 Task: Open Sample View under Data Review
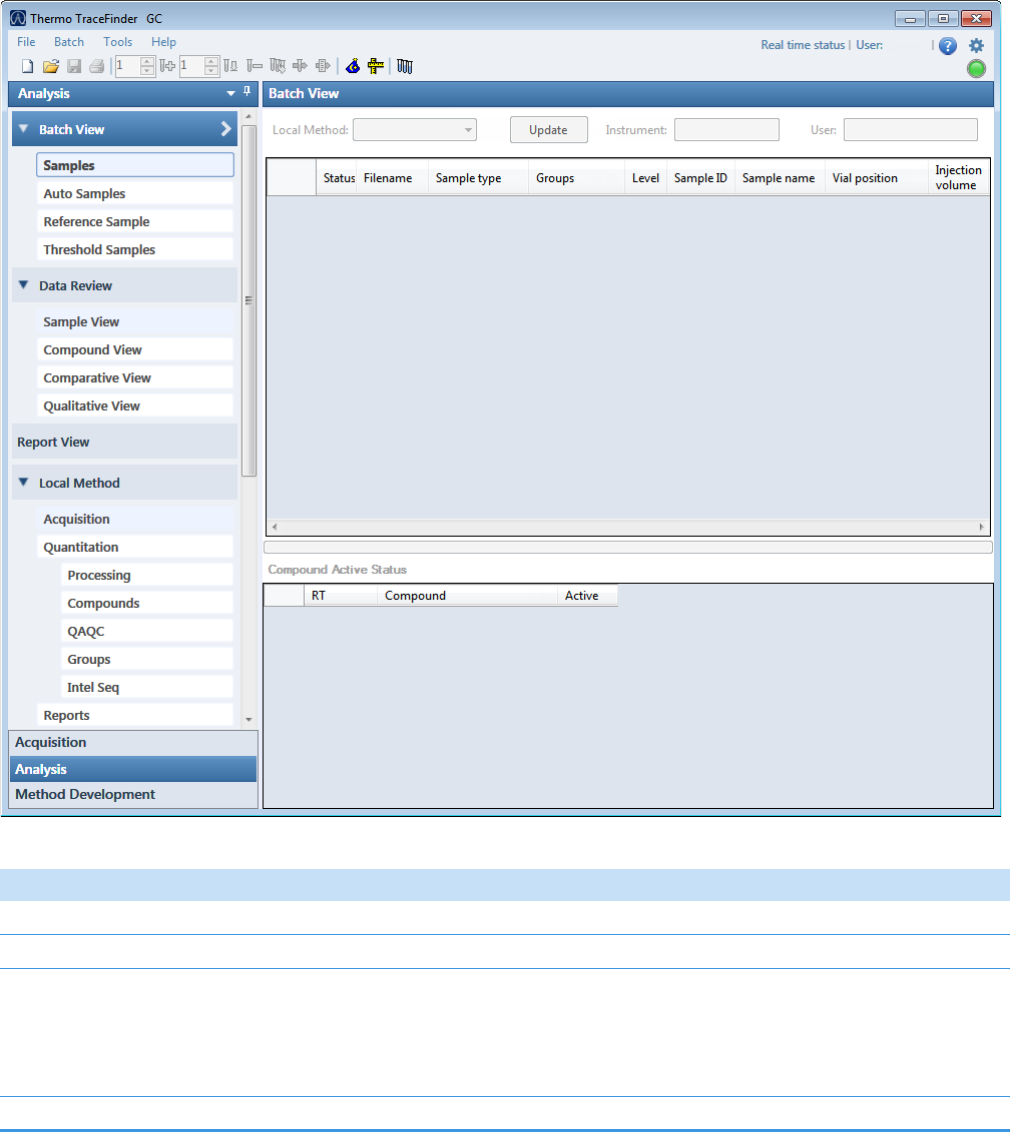(x=135, y=321)
